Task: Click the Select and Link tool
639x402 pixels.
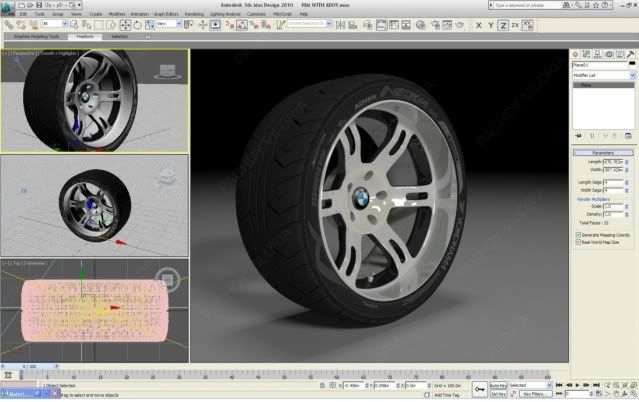Action: point(9,25)
